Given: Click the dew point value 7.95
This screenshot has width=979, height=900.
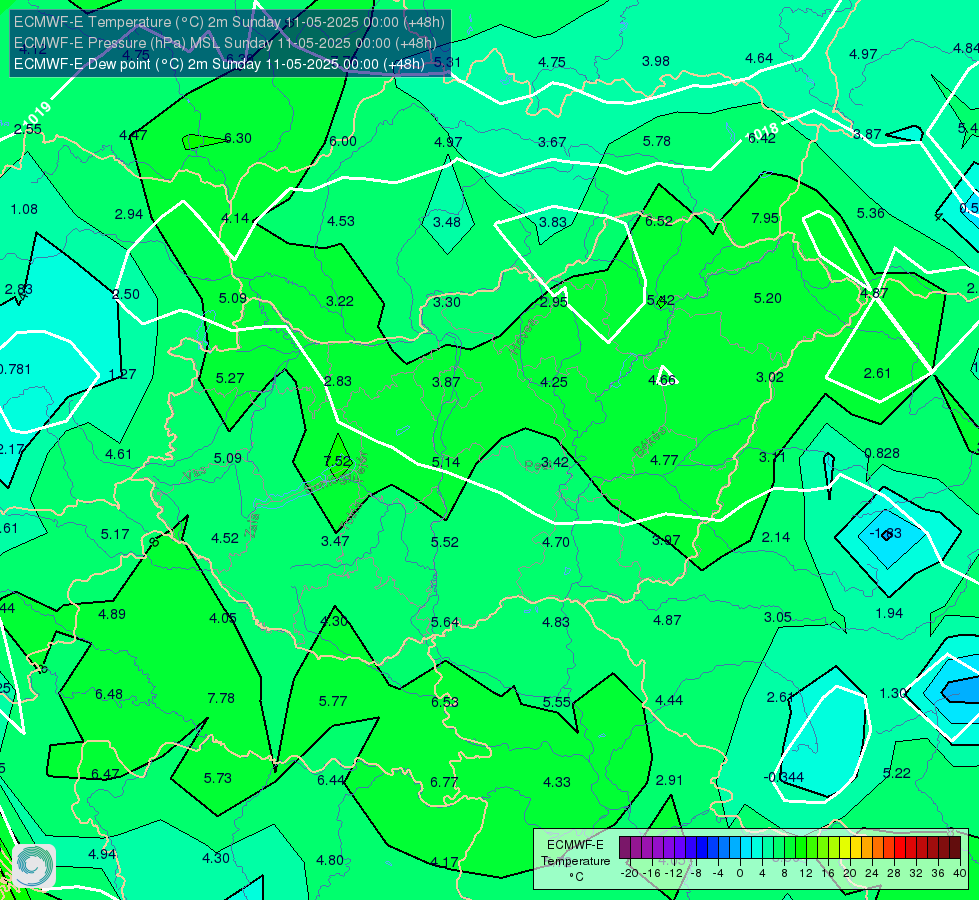Looking at the screenshot, I should [x=765, y=218].
